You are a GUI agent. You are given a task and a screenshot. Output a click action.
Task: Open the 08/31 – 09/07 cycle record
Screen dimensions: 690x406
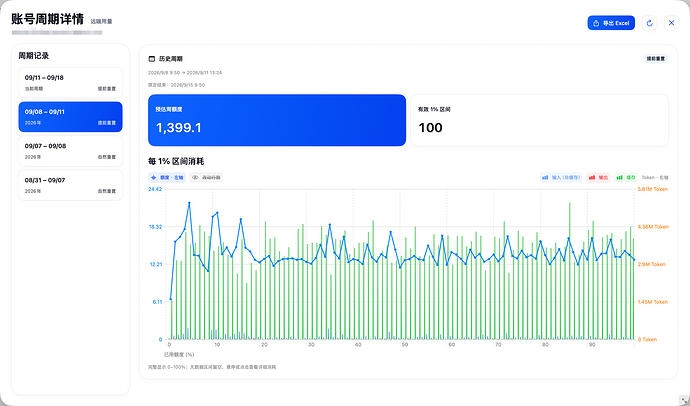pos(70,185)
